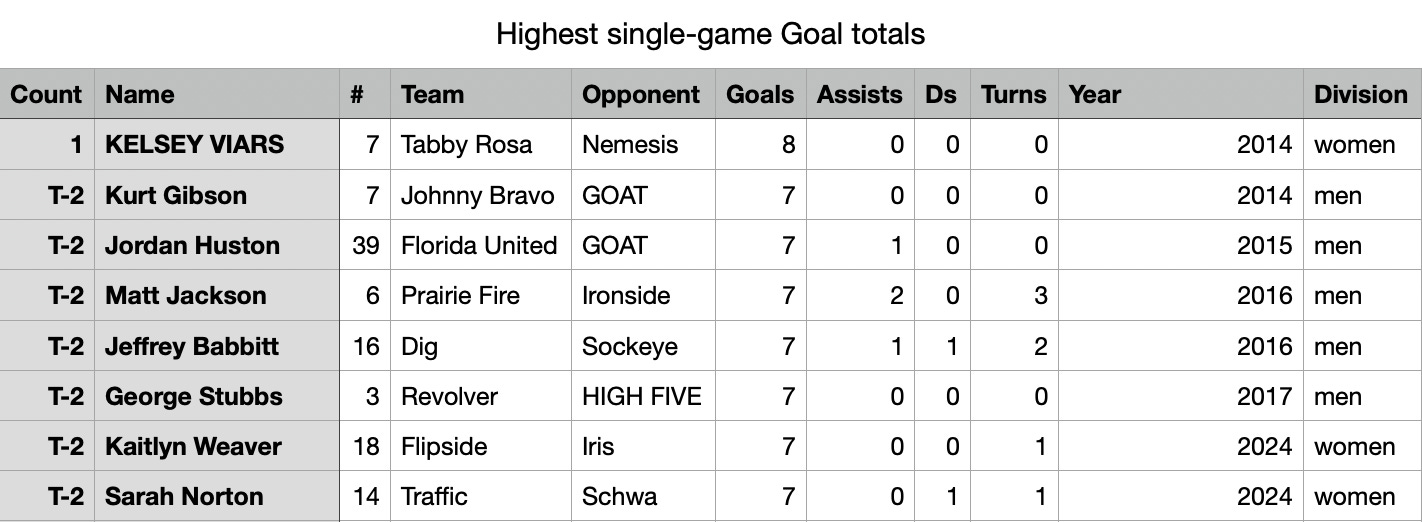Screen dimensions: 1422x522
Task: Select Kaitlyn Weaver's name cell
Action: point(217,446)
